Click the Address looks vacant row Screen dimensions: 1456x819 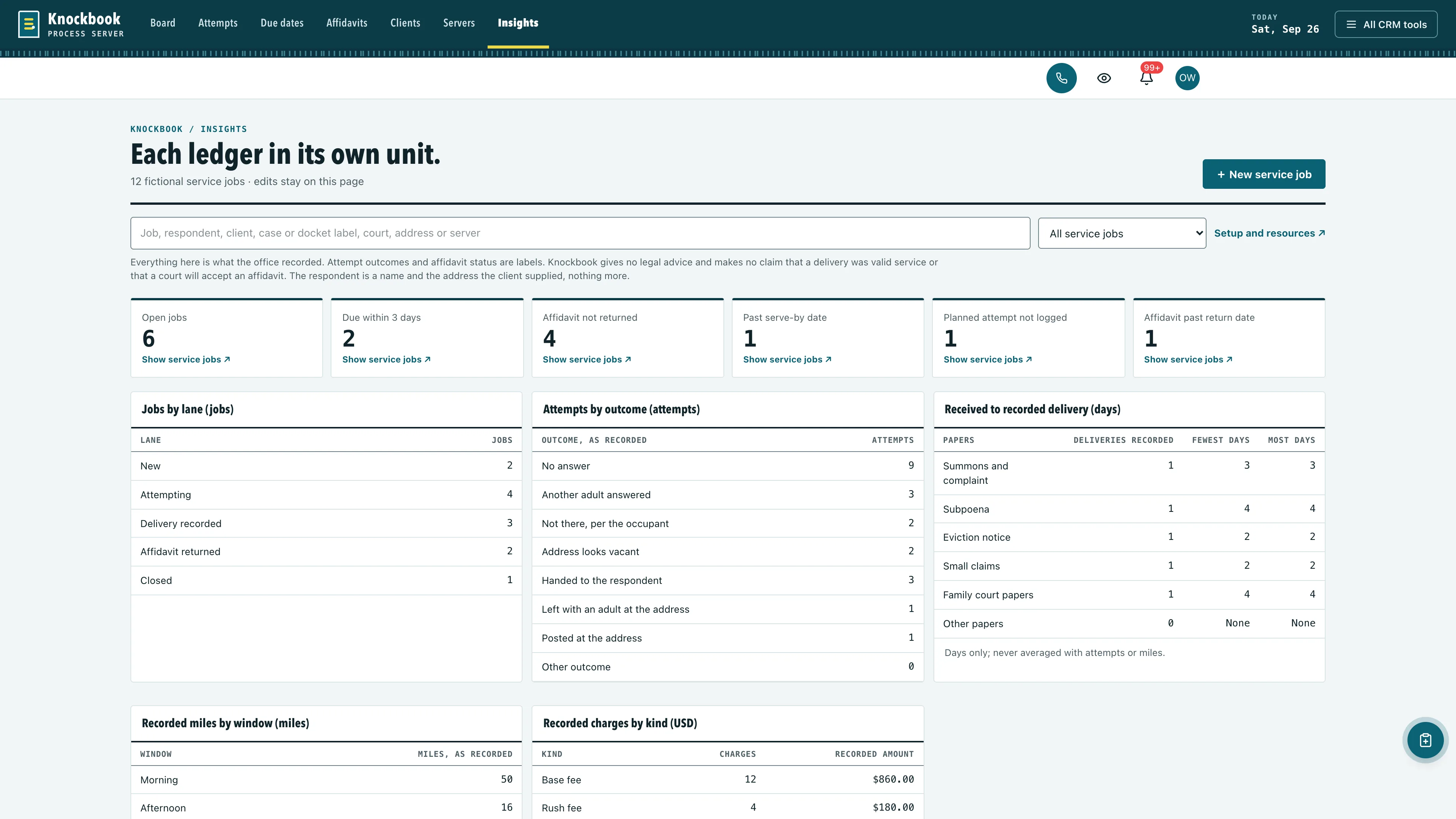click(728, 552)
